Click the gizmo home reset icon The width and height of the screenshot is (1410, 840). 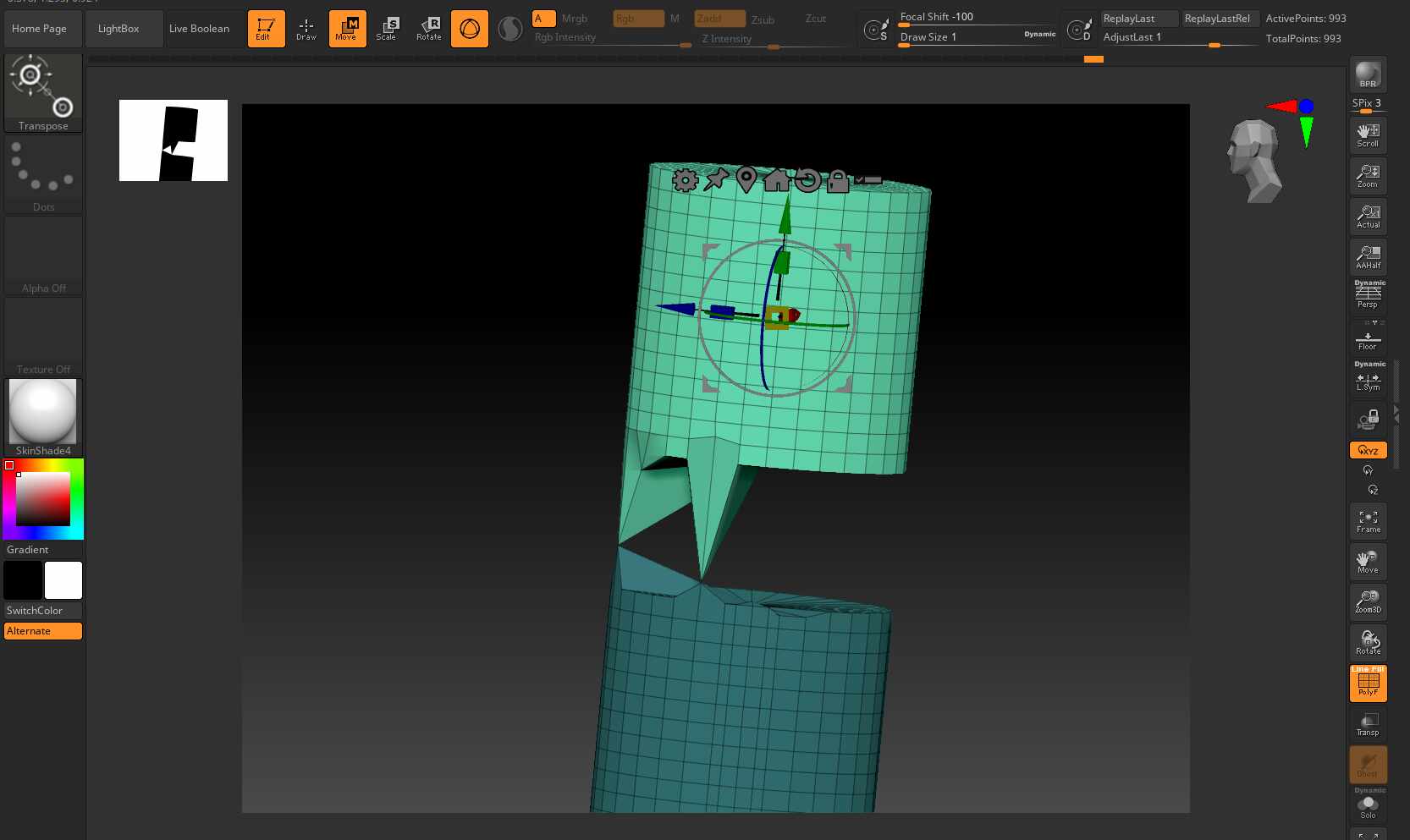coord(776,180)
